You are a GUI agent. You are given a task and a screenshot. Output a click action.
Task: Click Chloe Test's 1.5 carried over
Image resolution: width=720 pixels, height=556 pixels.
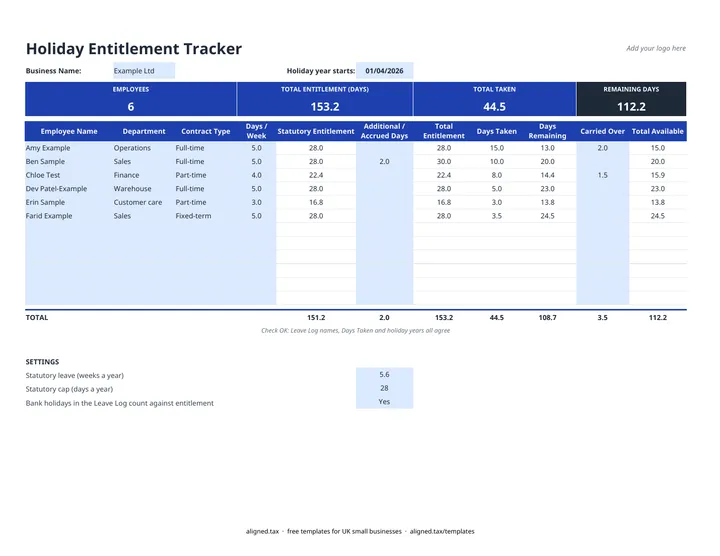coord(602,175)
